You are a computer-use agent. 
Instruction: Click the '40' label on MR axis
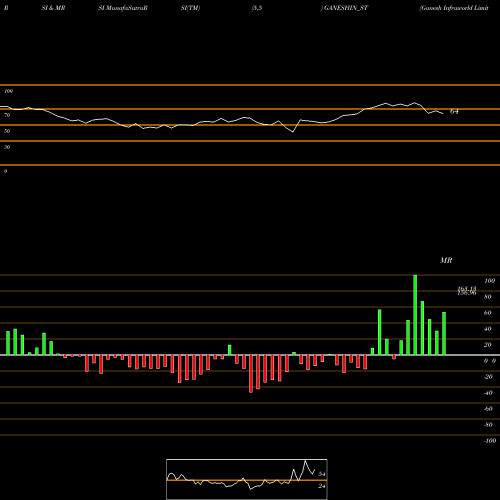pyautogui.click(x=488, y=329)
